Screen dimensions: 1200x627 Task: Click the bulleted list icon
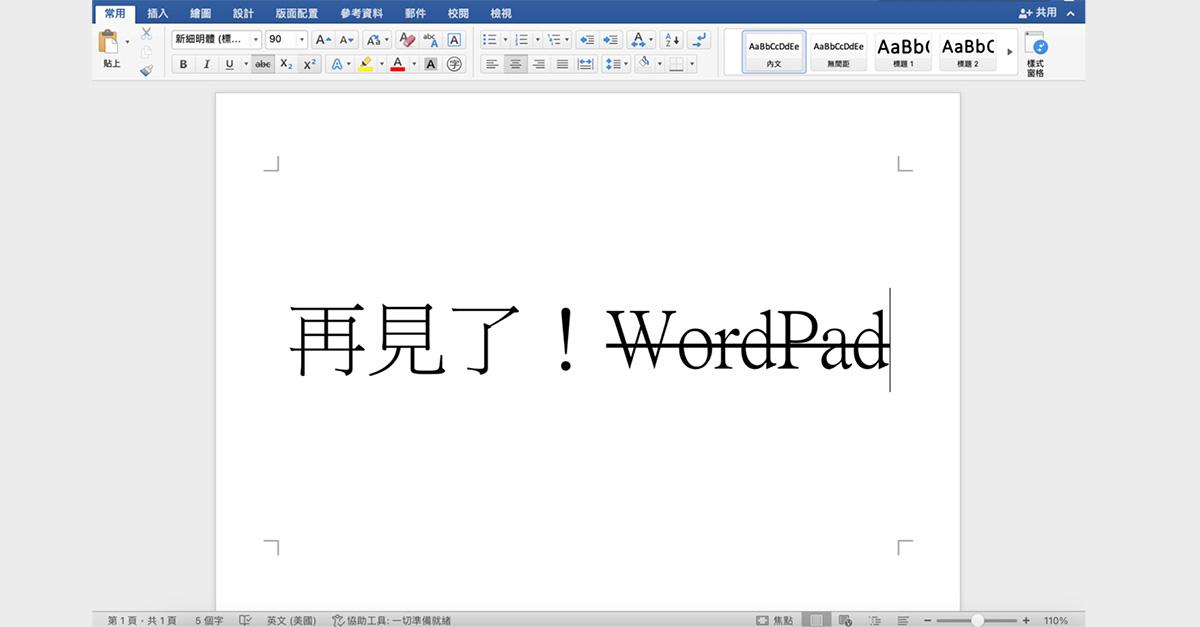[489, 40]
